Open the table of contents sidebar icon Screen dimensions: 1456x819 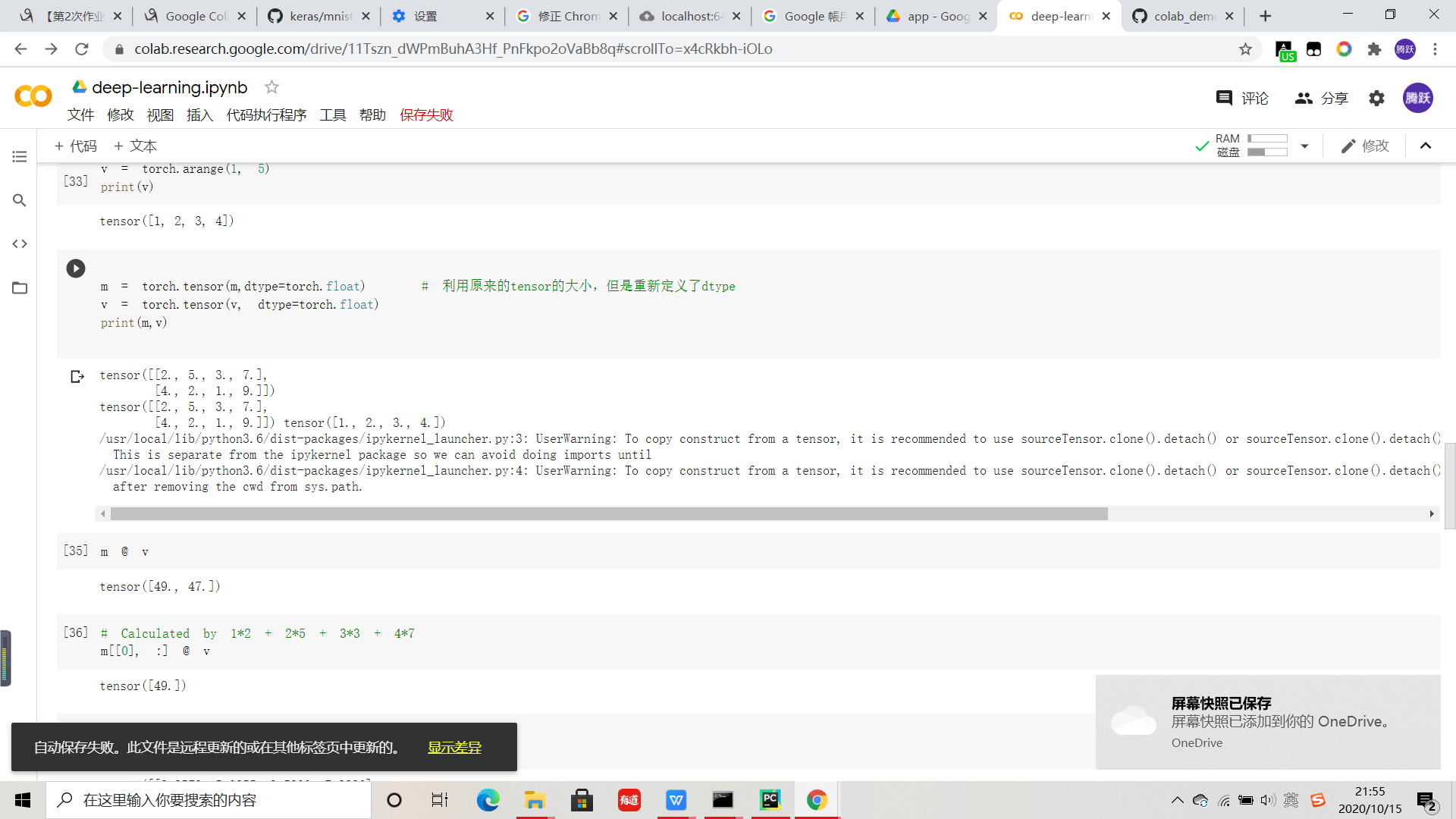[20, 157]
